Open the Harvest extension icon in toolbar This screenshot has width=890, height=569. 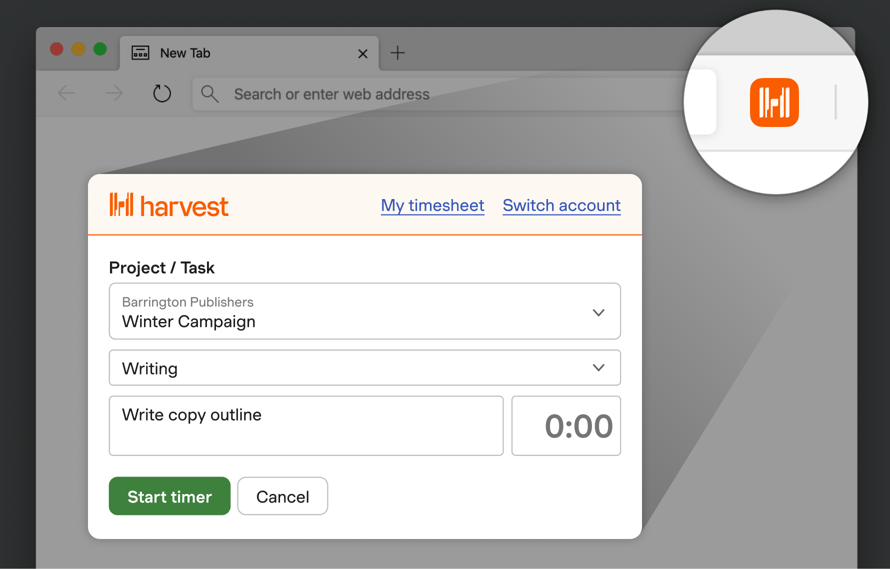(x=774, y=102)
